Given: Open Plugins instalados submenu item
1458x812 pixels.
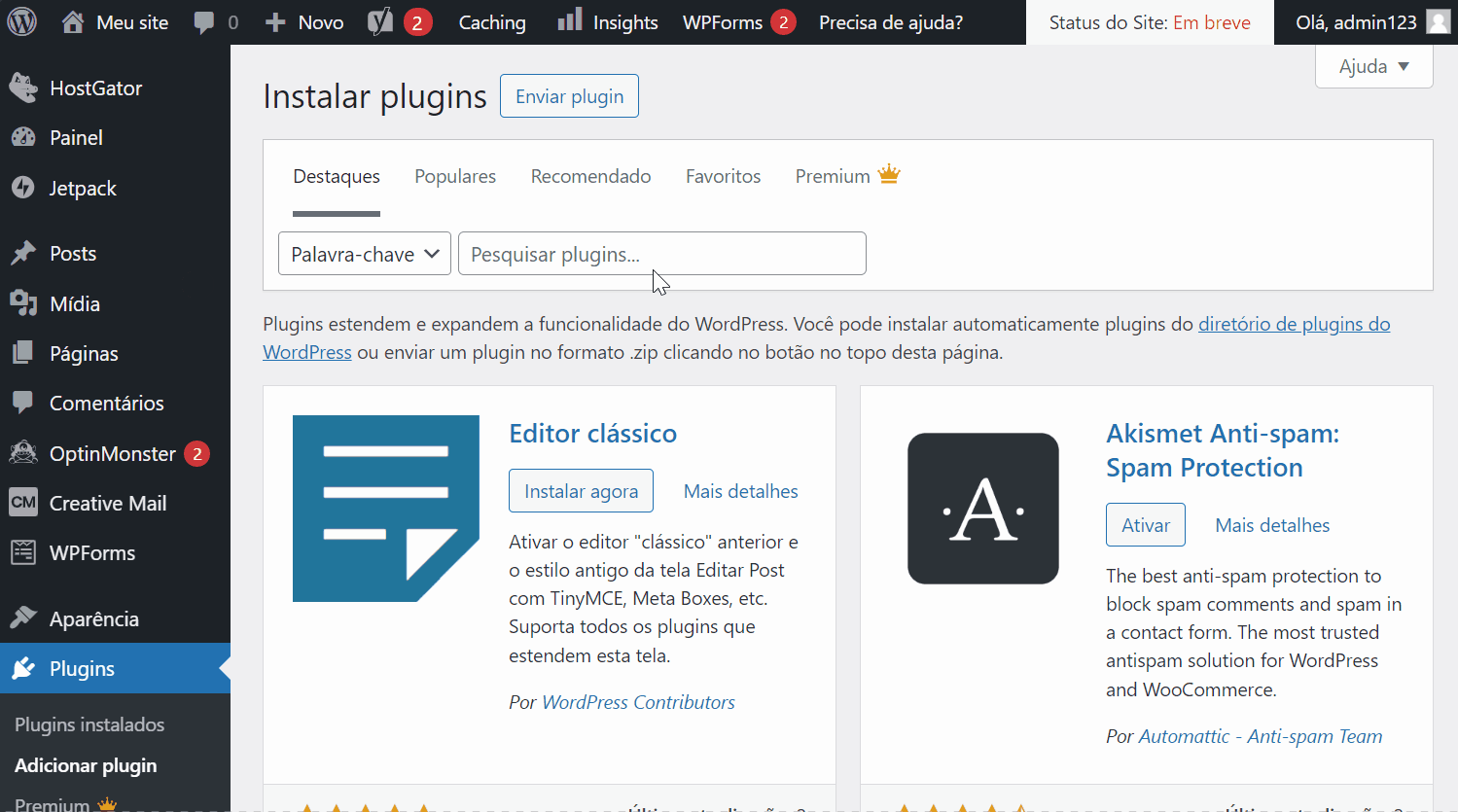Looking at the screenshot, I should [89, 724].
